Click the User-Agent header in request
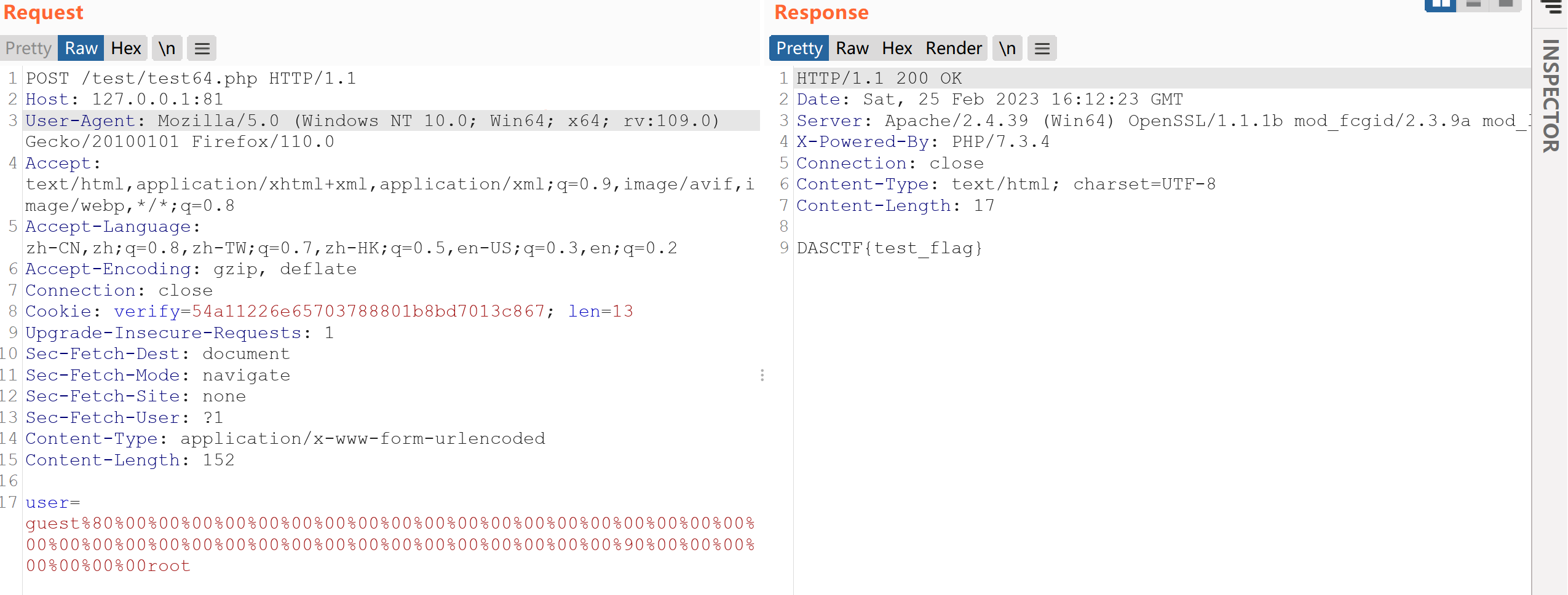 [x=373, y=121]
